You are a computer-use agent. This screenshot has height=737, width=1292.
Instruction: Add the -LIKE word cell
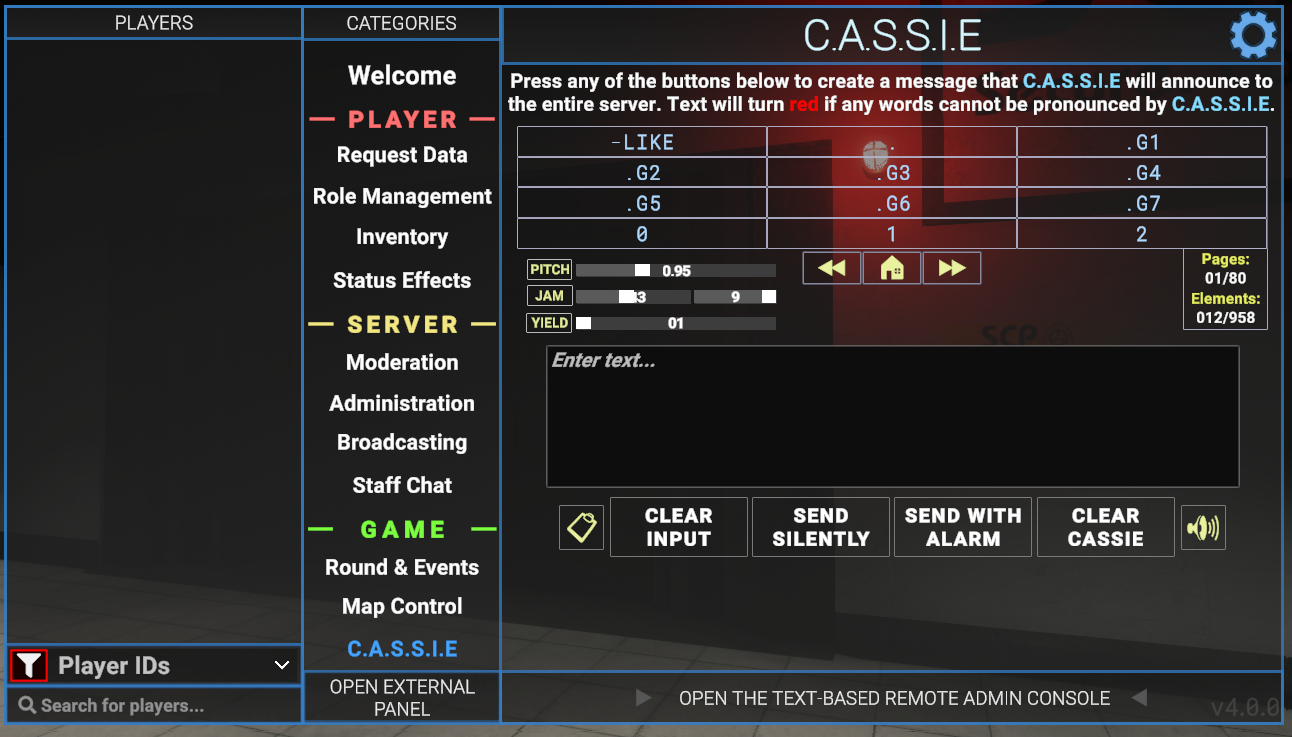click(x=642, y=142)
